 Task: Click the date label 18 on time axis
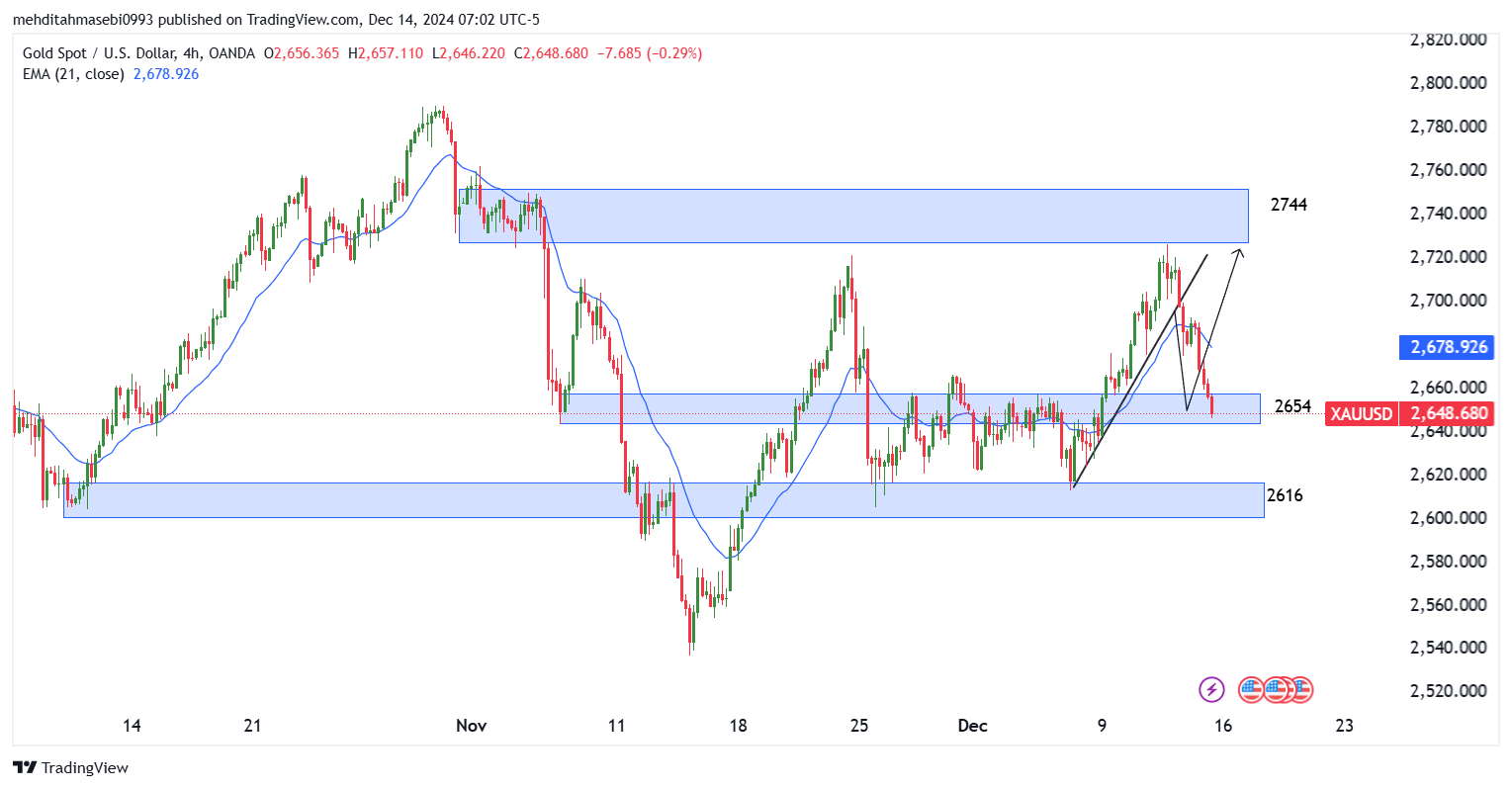[738, 726]
